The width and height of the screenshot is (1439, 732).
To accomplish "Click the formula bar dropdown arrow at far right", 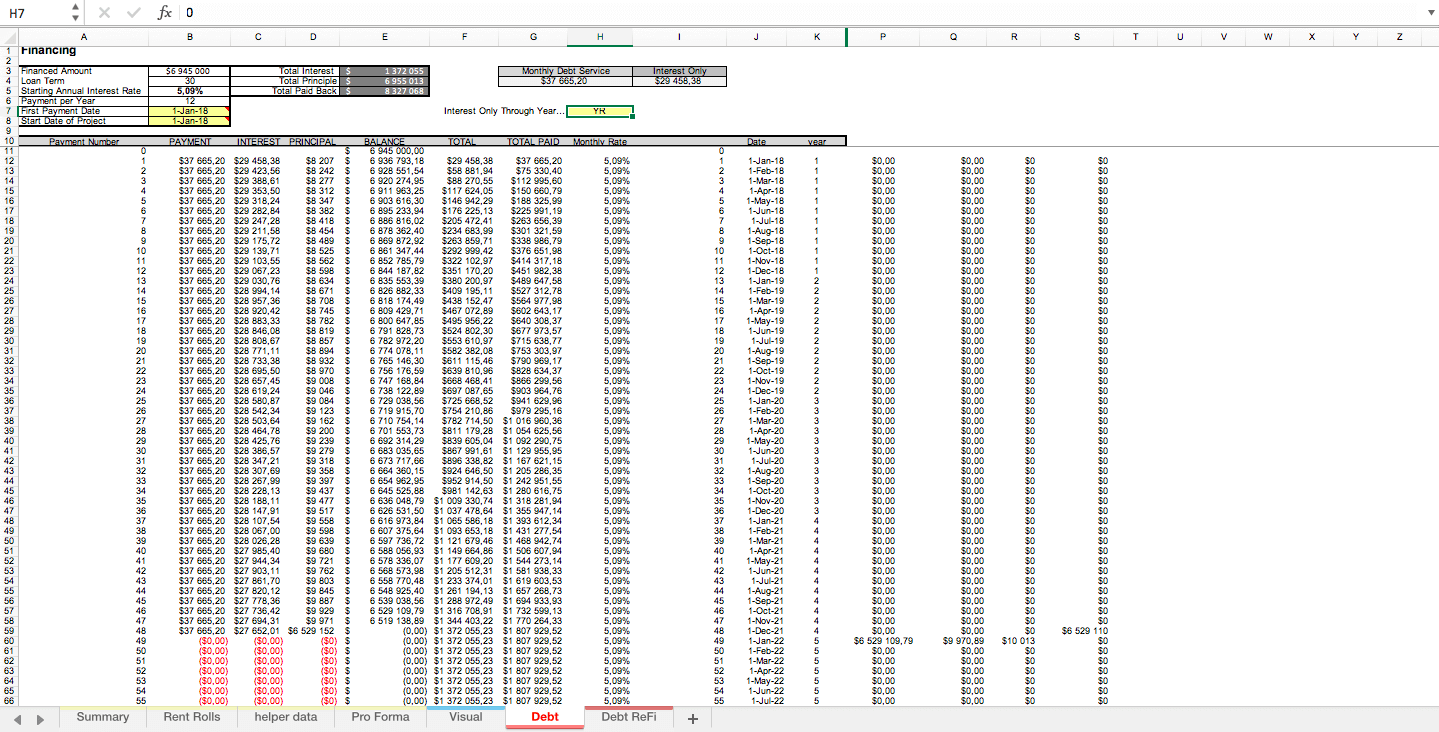I will [x=1429, y=12].
